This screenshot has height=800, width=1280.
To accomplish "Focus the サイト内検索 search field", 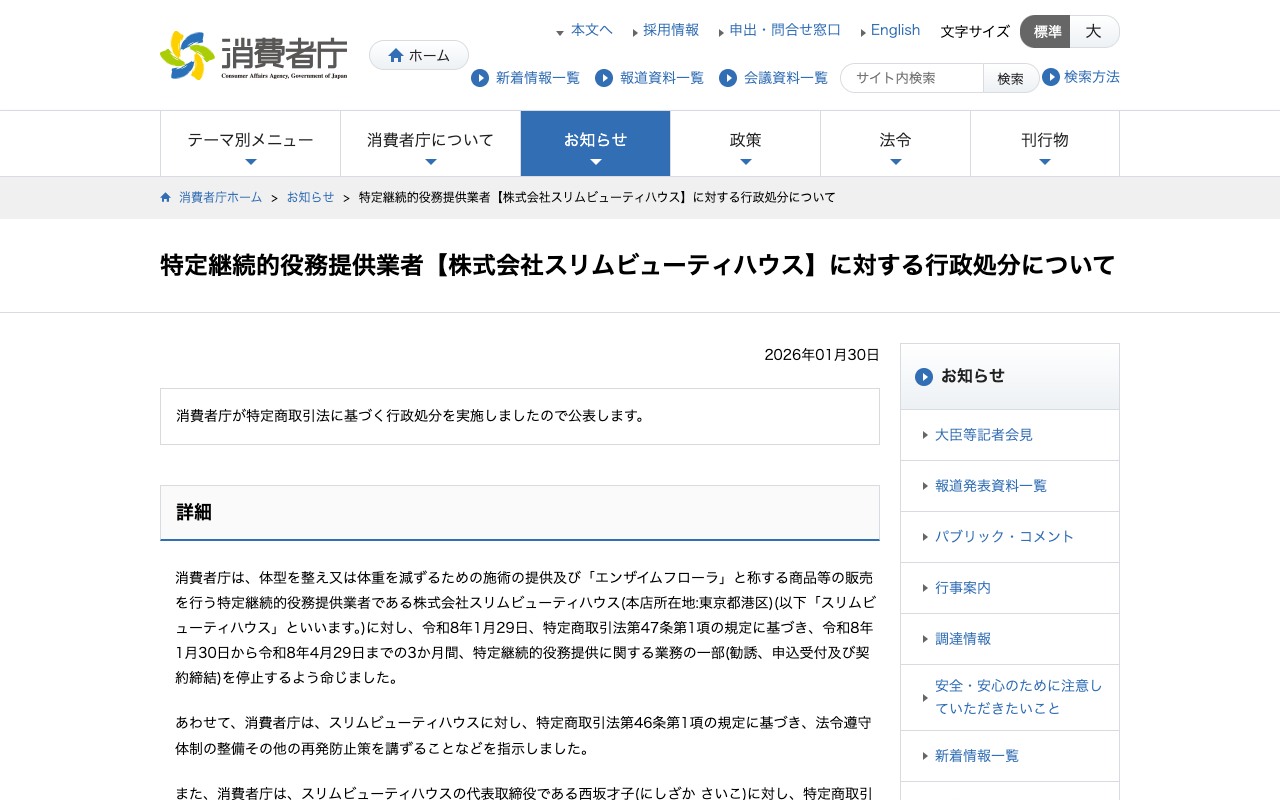I will (912, 78).
